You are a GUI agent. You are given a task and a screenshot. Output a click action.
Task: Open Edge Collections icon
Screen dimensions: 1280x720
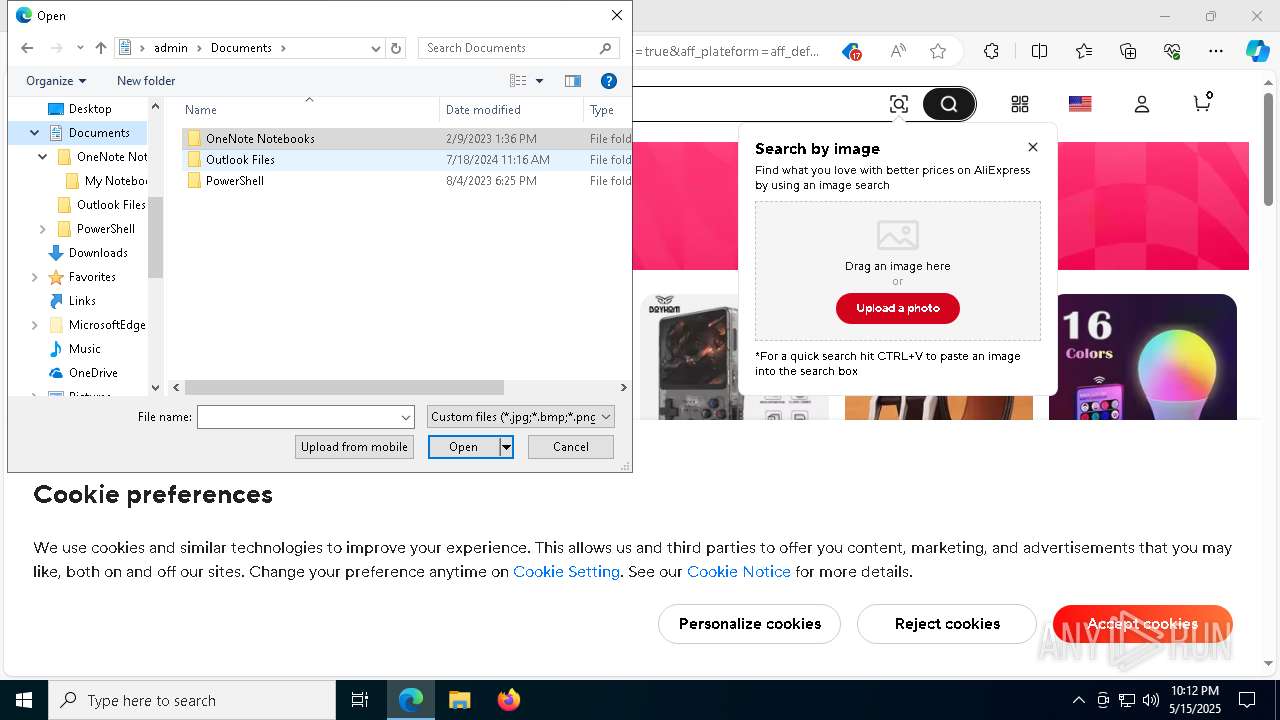1128,51
